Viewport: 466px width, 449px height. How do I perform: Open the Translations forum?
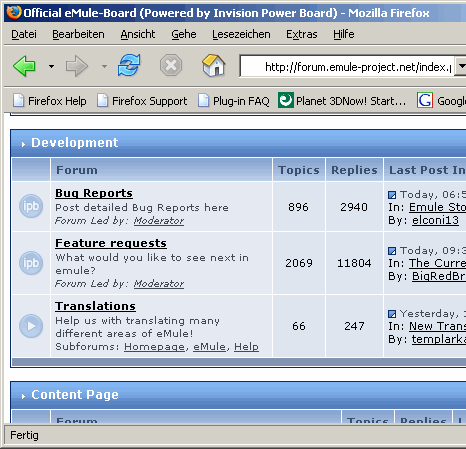[95, 306]
